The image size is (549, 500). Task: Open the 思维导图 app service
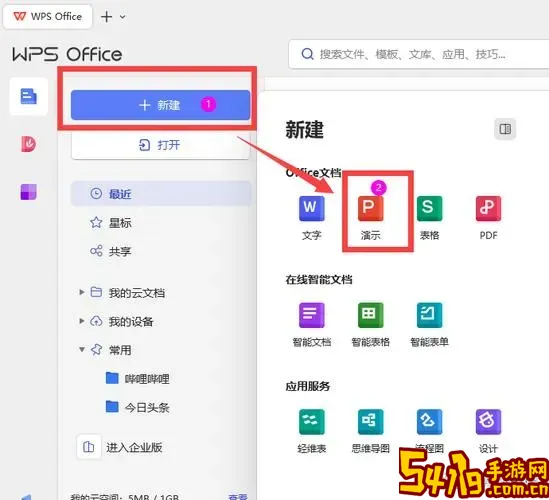pos(370,431)
